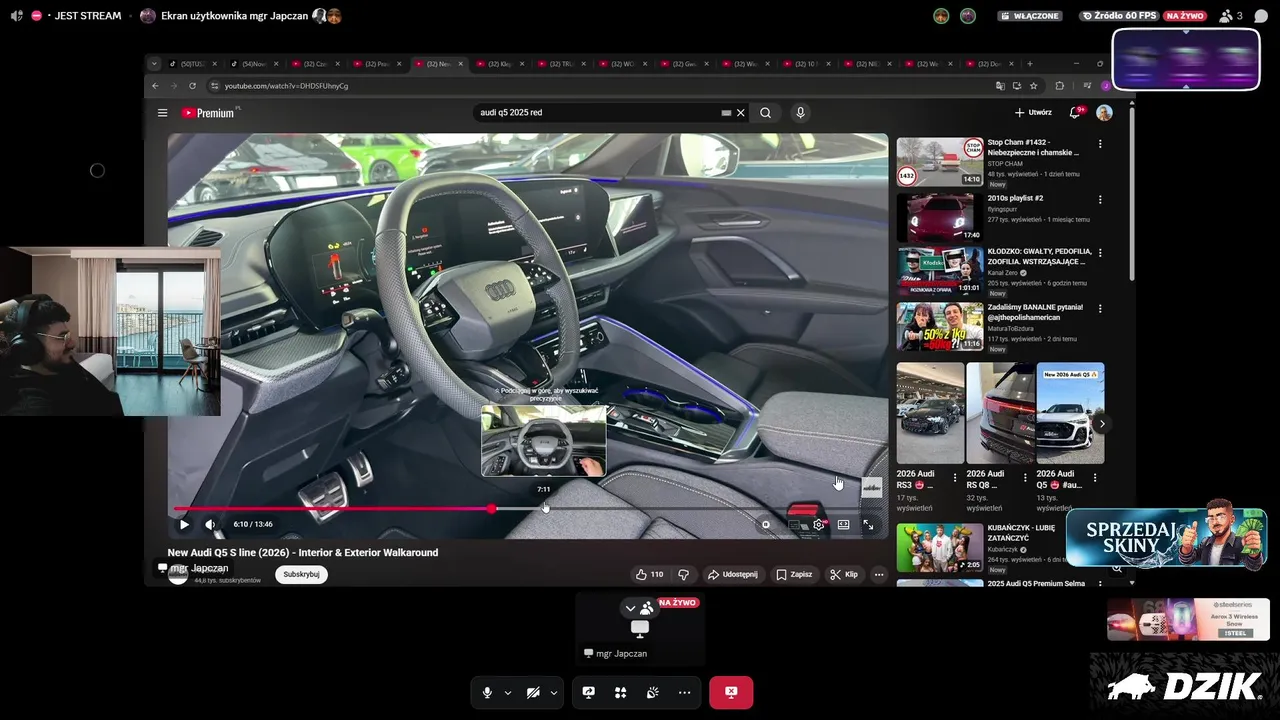1280x720 pixels.
Task: Click the Zapisz save button
Action: point(795,574)
